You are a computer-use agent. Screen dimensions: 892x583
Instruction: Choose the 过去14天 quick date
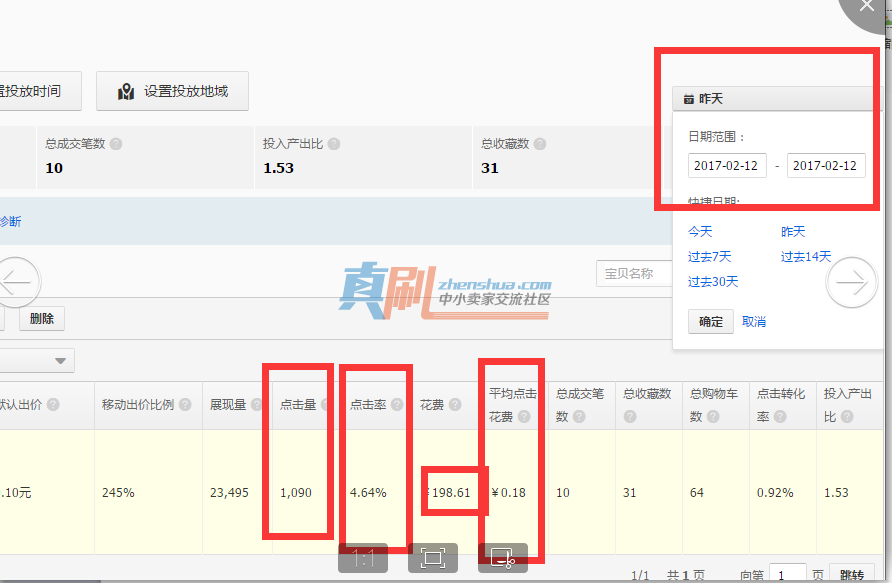point(806,257)
